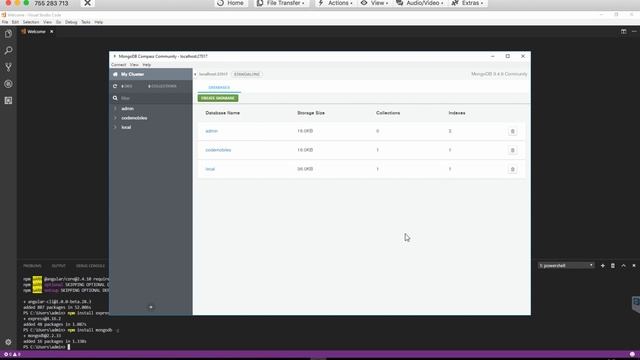Open VS Code Source Control icon

(x=8, y=67)
